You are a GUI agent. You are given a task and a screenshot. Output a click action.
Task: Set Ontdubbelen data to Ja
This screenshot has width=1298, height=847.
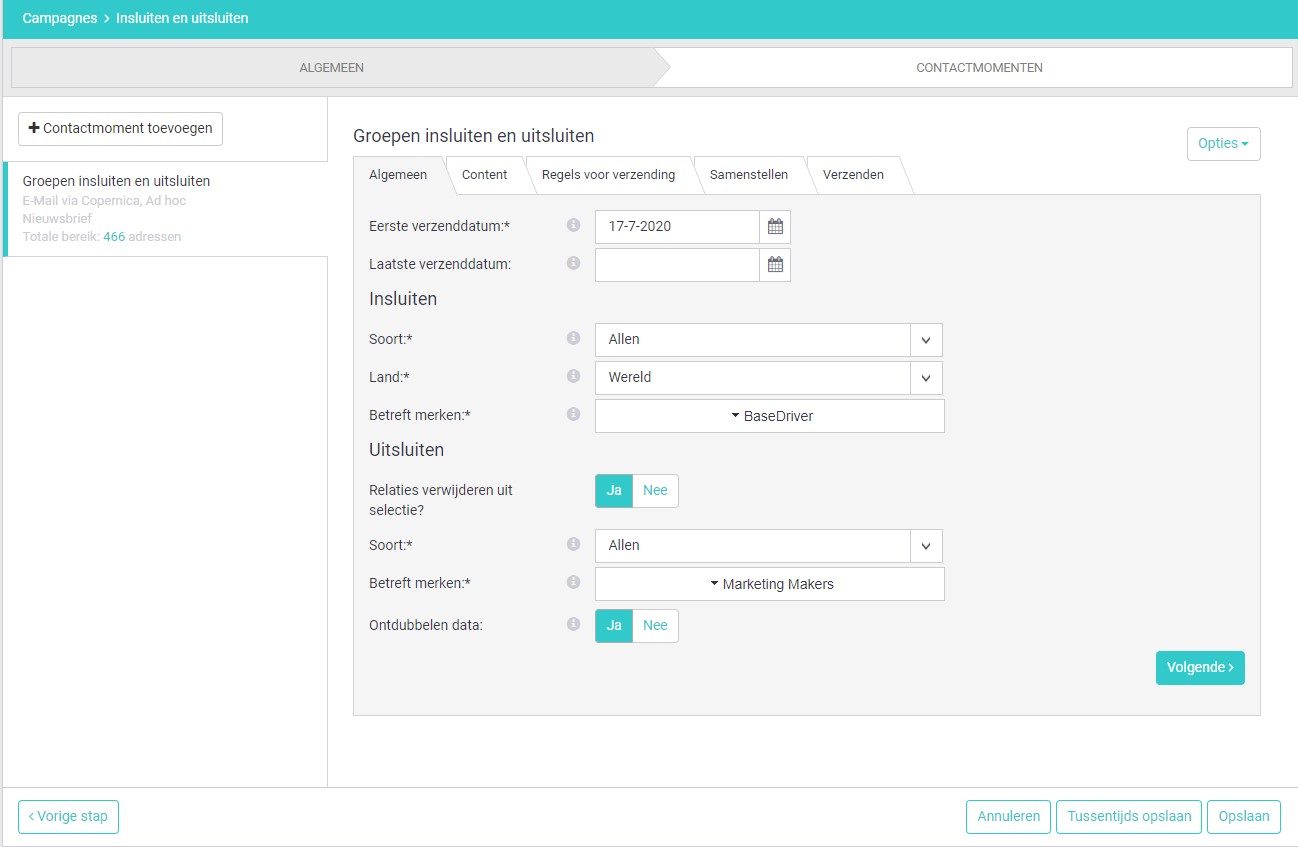[x=614, y=626]
